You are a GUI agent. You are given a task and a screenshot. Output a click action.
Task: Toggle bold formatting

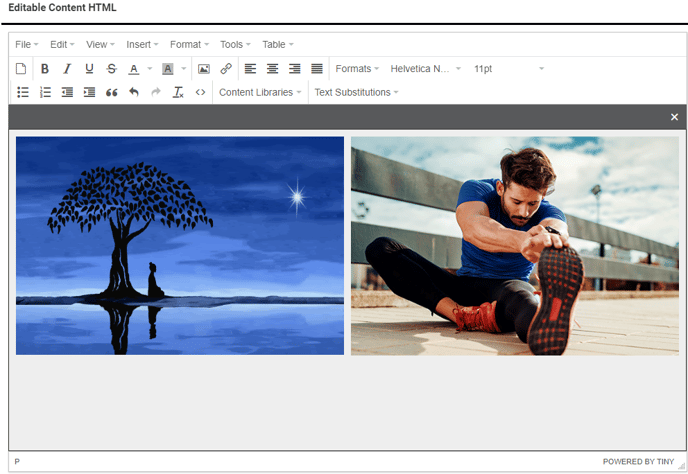[x=45, y=69]
